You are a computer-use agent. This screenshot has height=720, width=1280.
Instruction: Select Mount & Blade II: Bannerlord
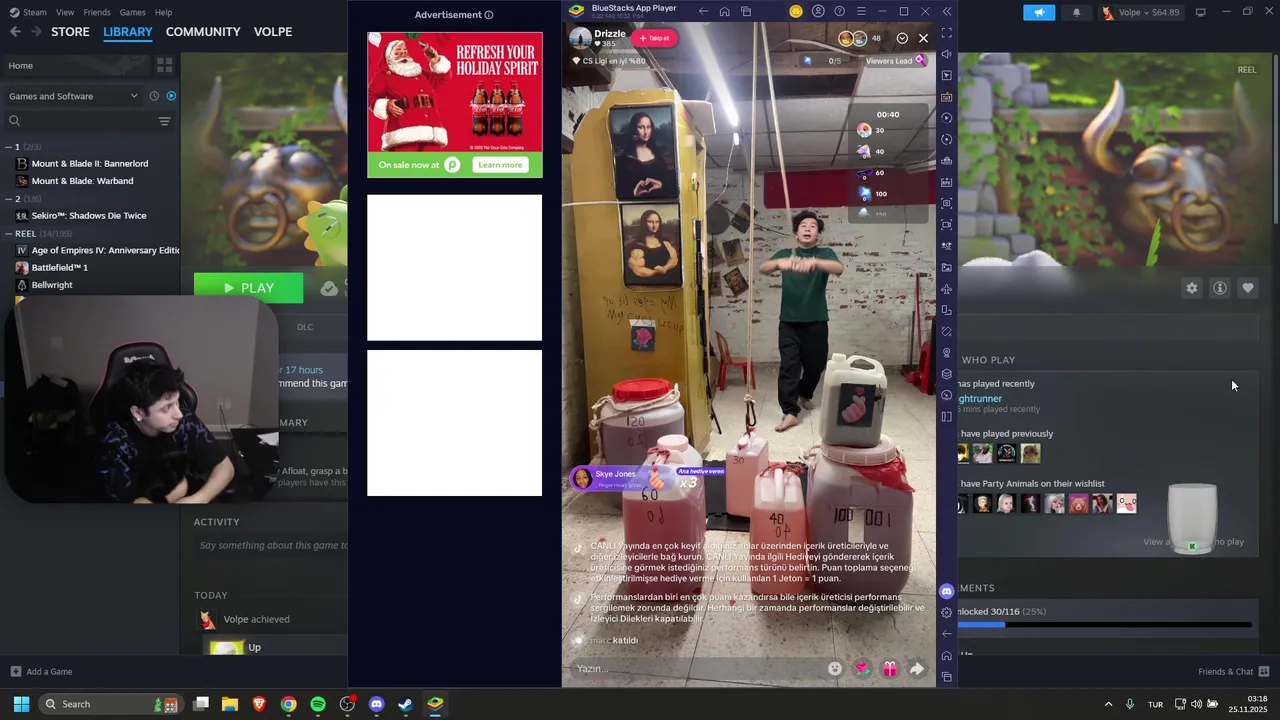click(89, 164)
